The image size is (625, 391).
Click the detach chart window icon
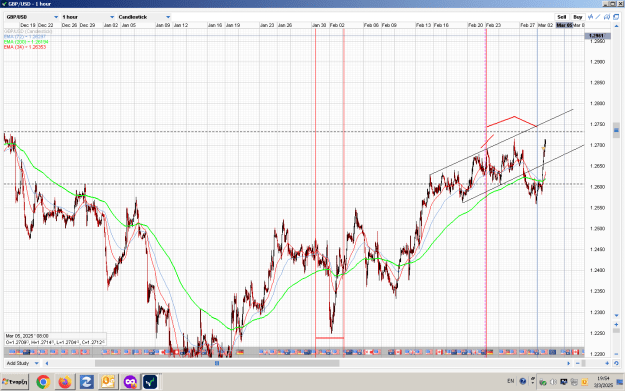pyautogui.click(x=616, y=17)
